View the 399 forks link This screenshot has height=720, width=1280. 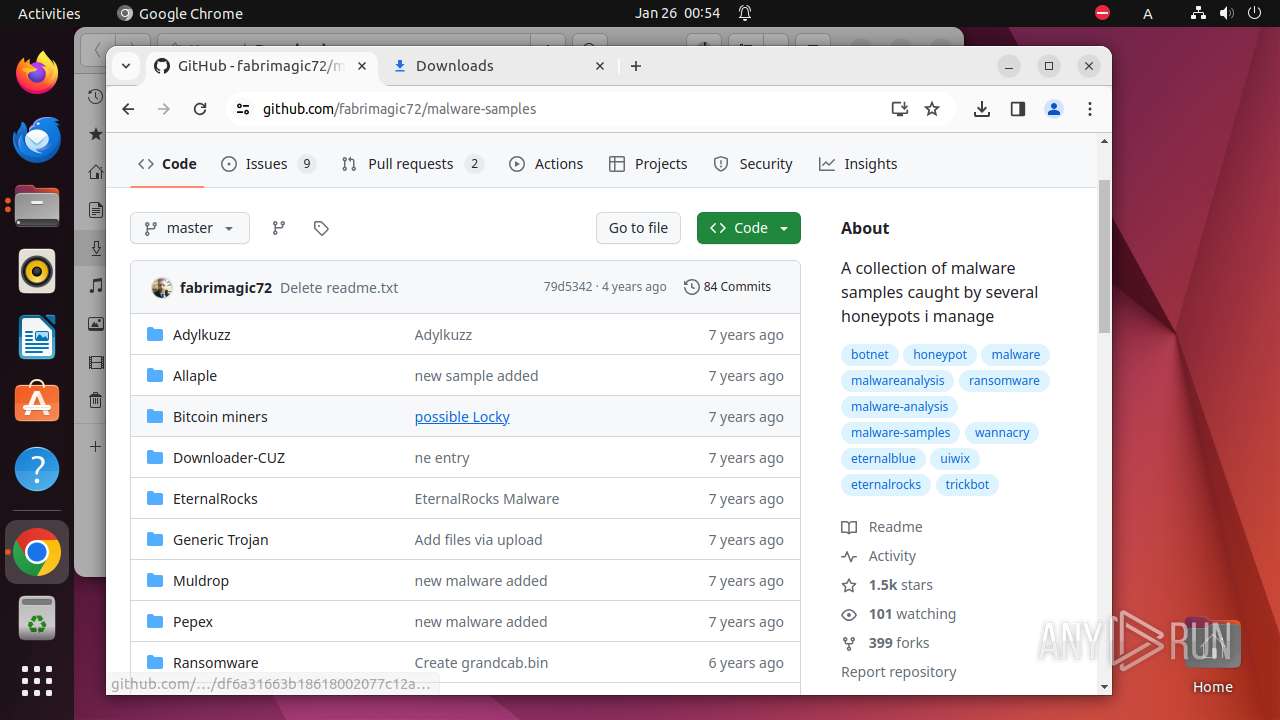tap(885, 643)
